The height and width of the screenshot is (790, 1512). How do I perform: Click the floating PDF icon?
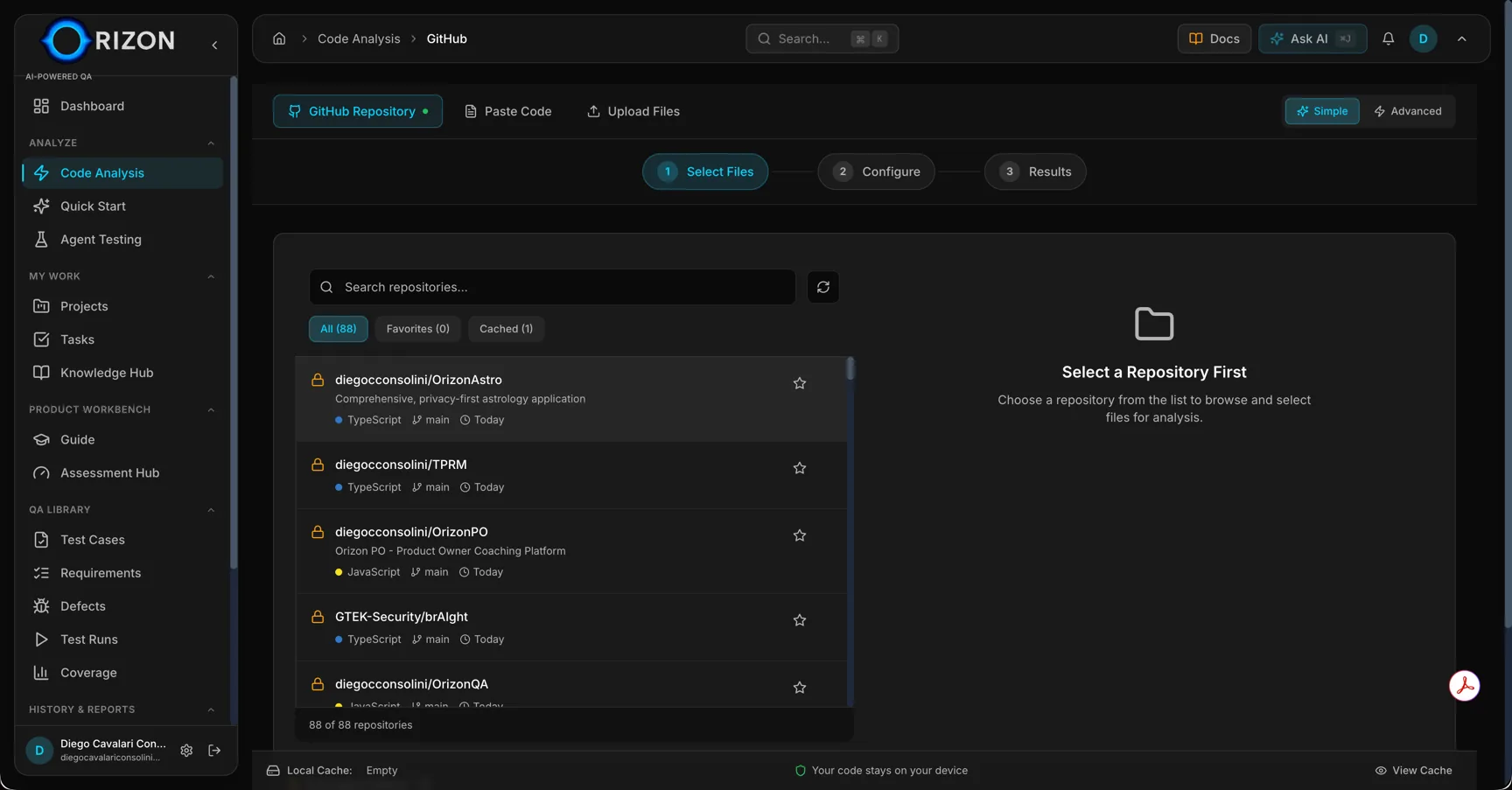click(x=1465, y=686)
